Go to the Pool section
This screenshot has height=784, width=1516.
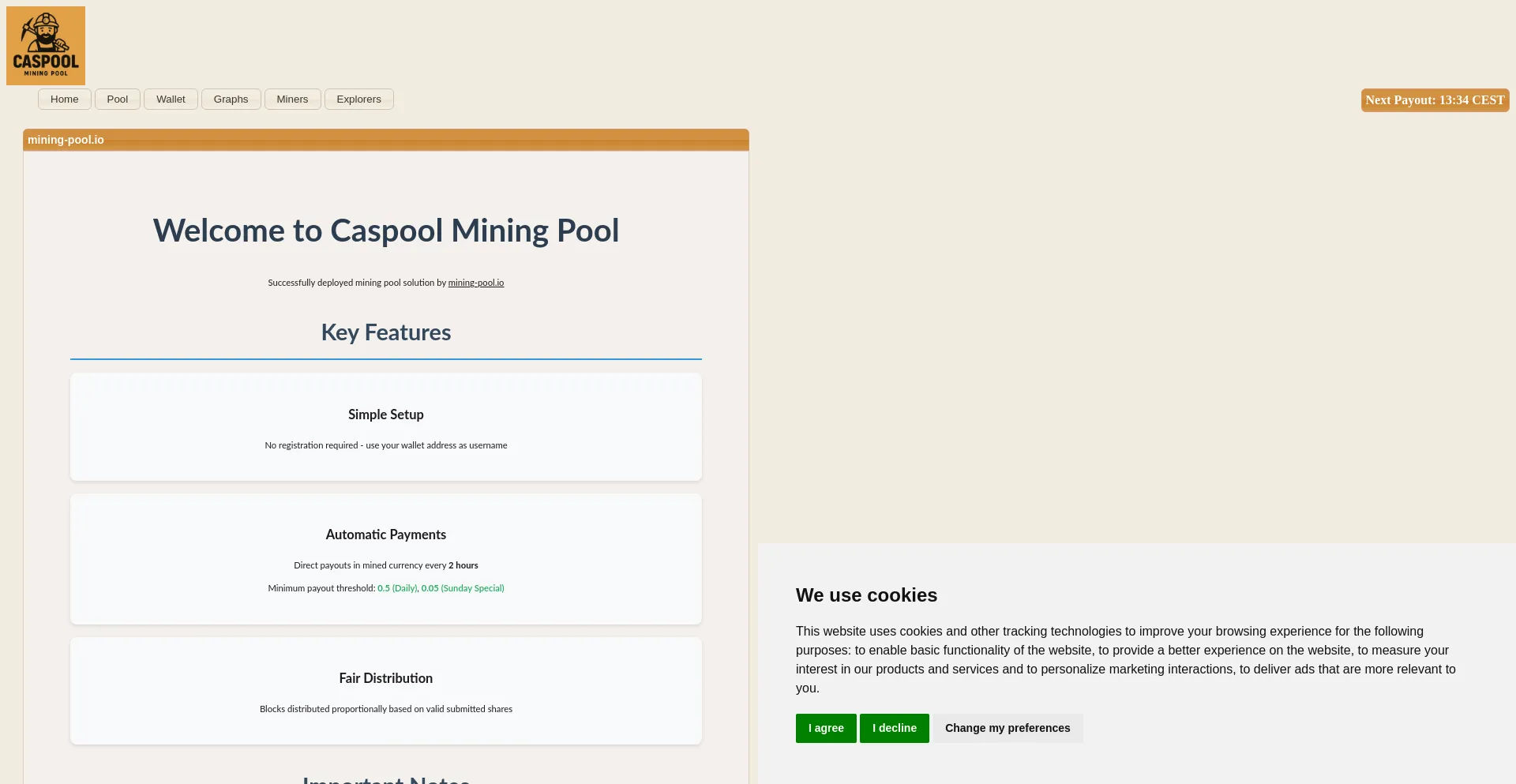click(x=118, y=99)
